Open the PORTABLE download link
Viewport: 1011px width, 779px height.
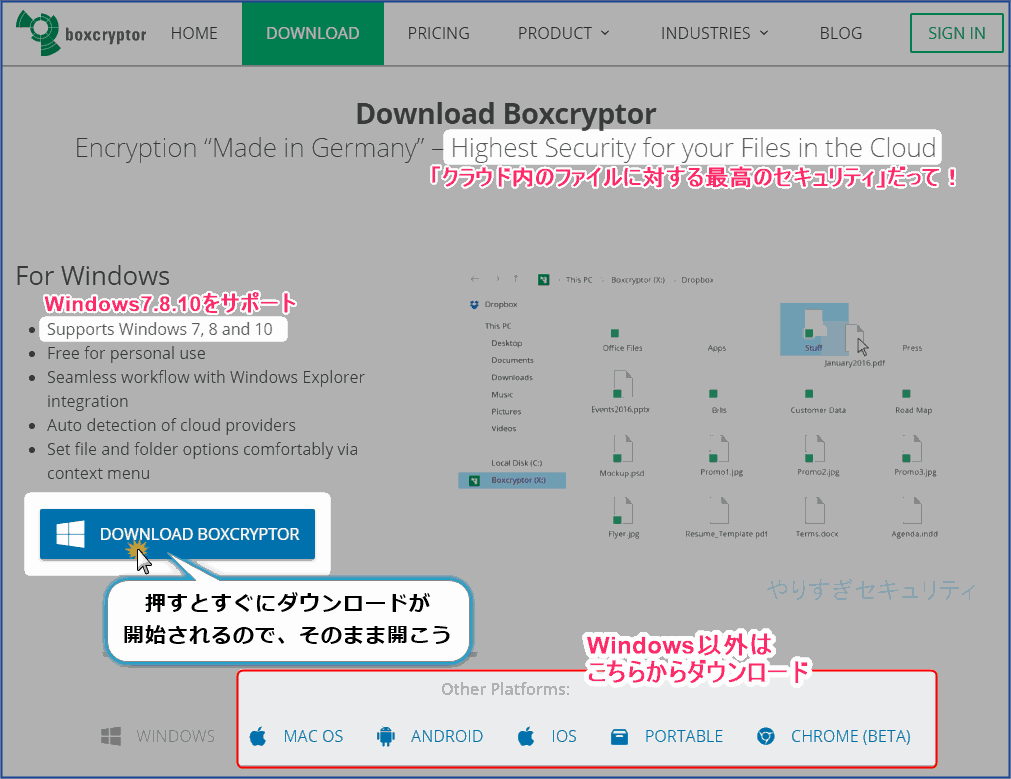684,736
